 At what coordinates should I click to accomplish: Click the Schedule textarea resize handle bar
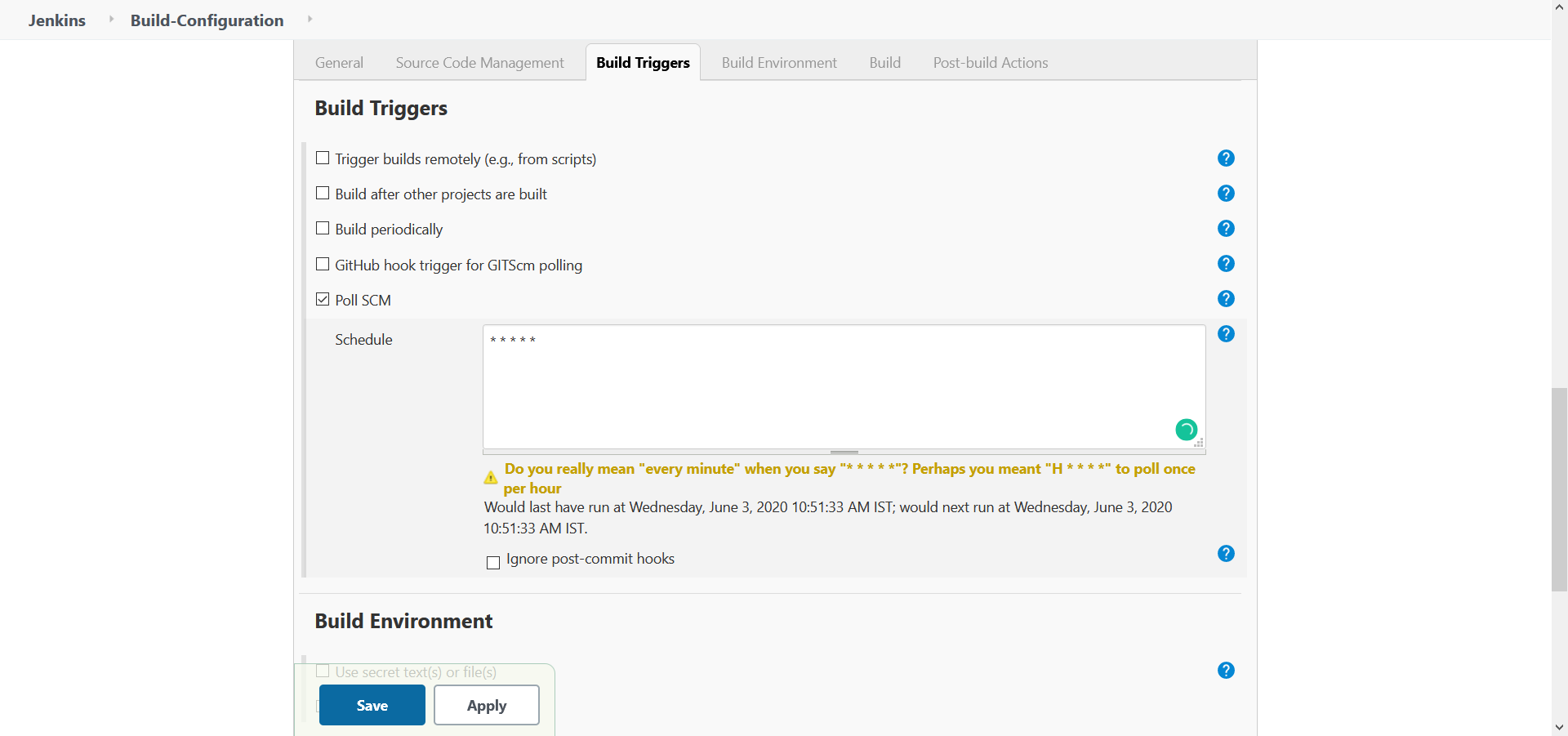(x=844, y=452)
